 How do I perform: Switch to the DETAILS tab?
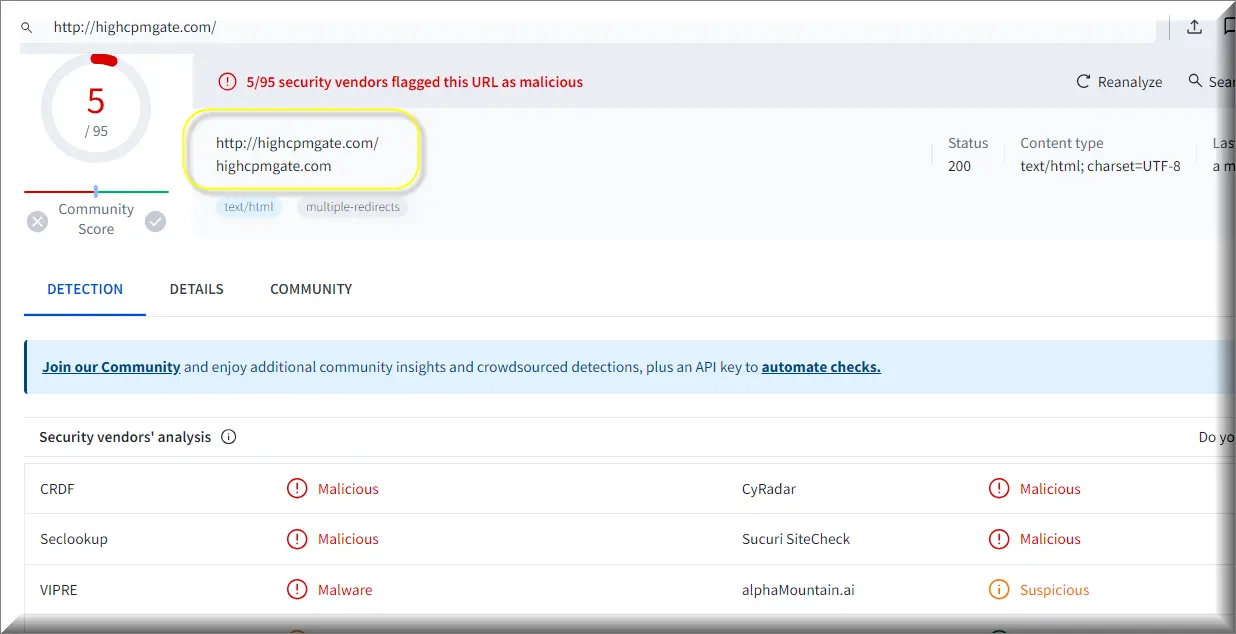pos(197,289)
